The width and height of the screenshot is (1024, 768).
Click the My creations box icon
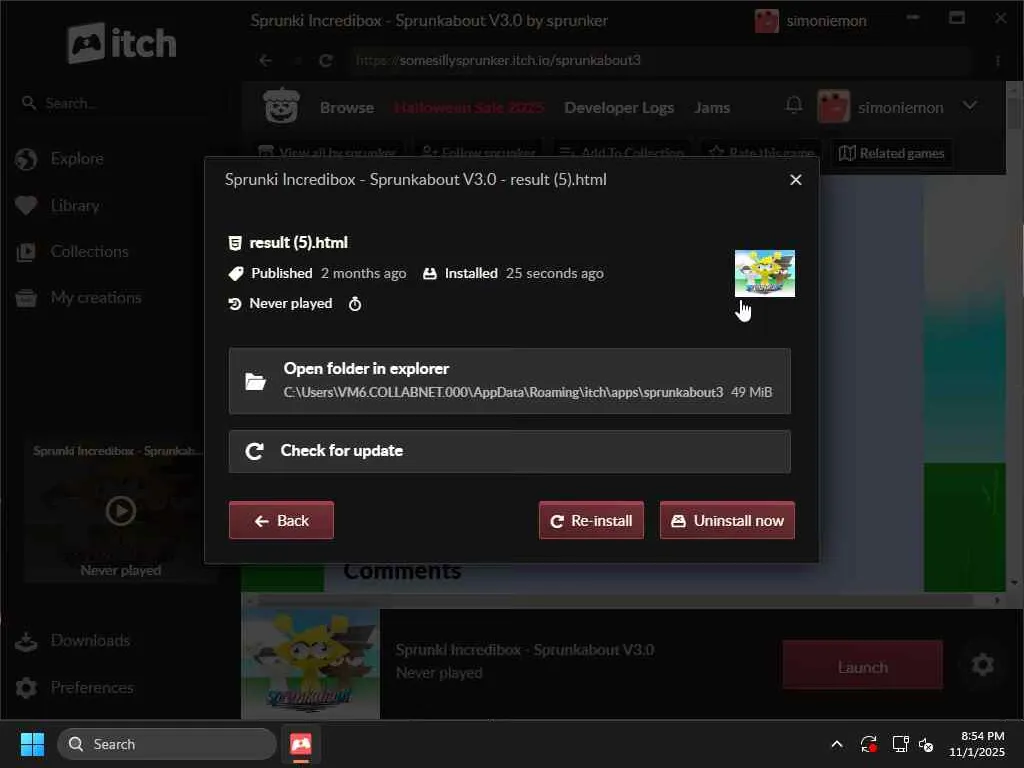pyautogui.click(x=26, y=298)
